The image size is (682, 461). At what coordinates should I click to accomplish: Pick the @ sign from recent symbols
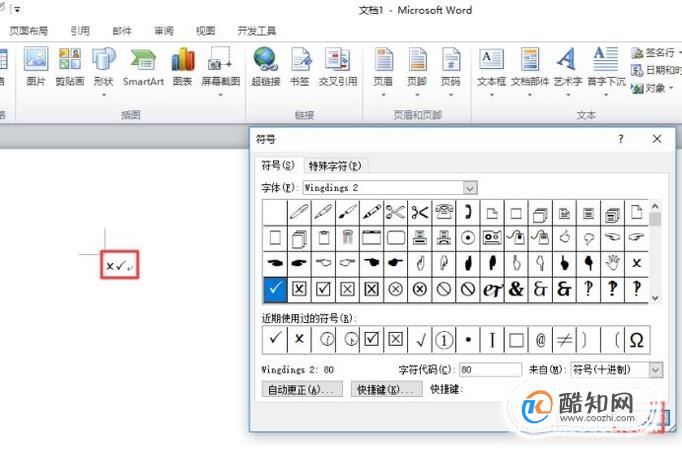pyautogui.click(x=540, y=340)
